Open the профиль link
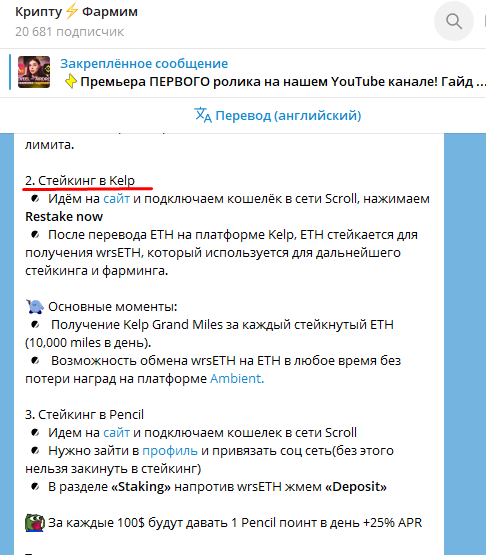The width and height of the screenshot is (486, 555). [170, 451]
